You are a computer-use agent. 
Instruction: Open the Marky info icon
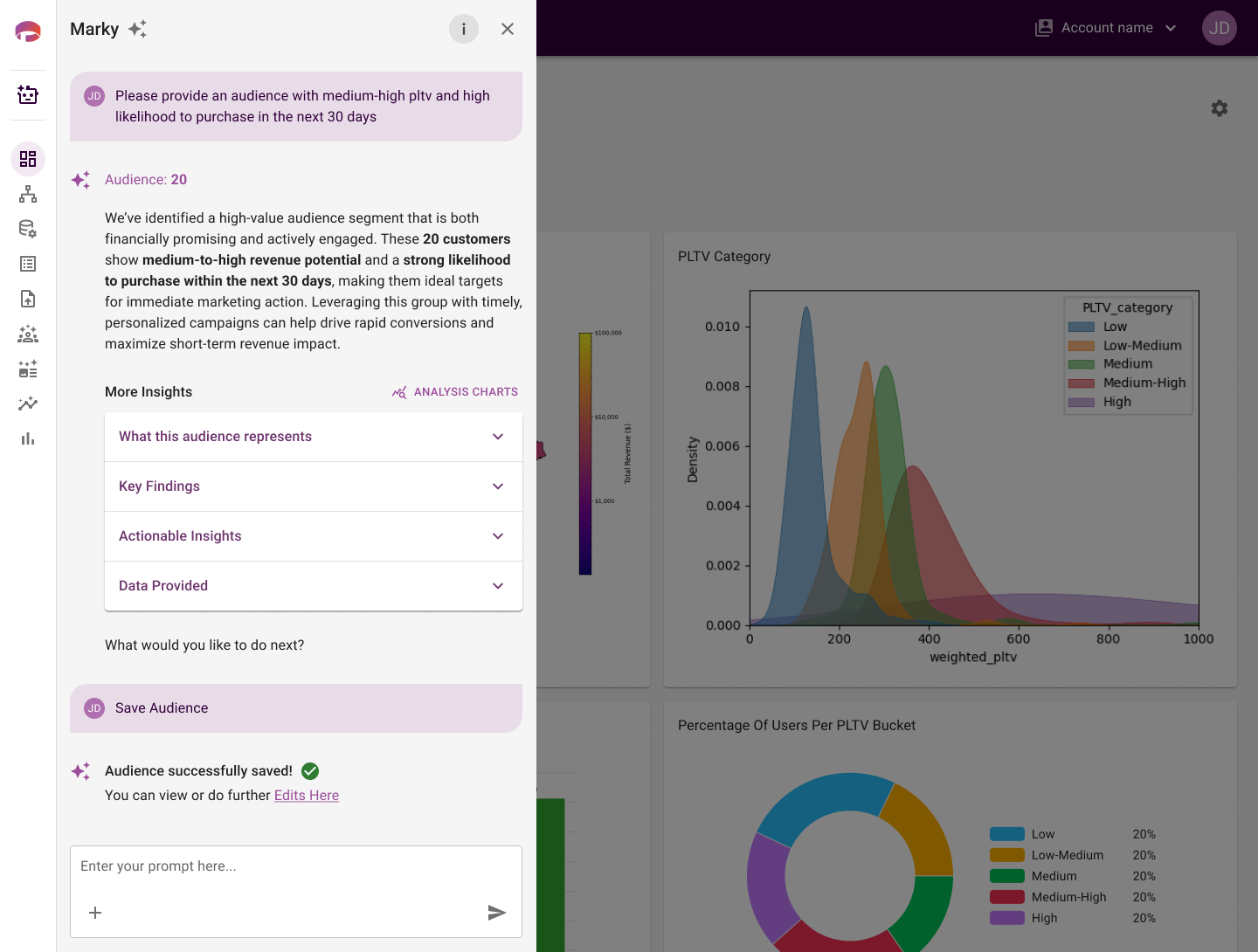[x=464, y=29]
